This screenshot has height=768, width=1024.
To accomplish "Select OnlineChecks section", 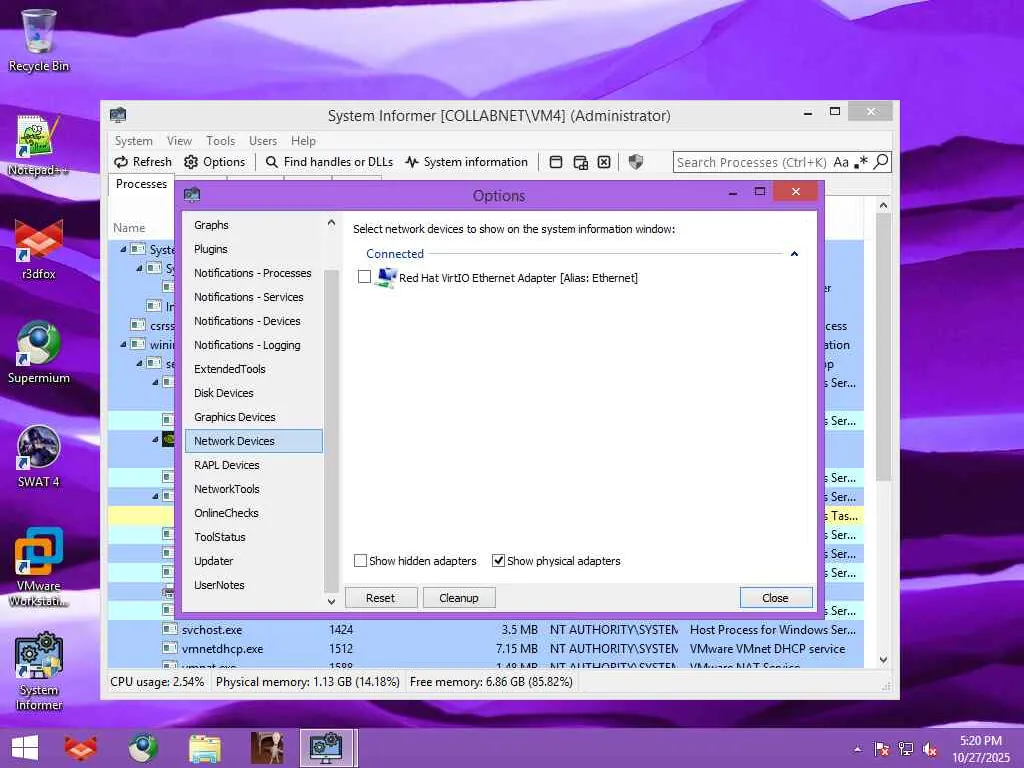I will (253, 513).
